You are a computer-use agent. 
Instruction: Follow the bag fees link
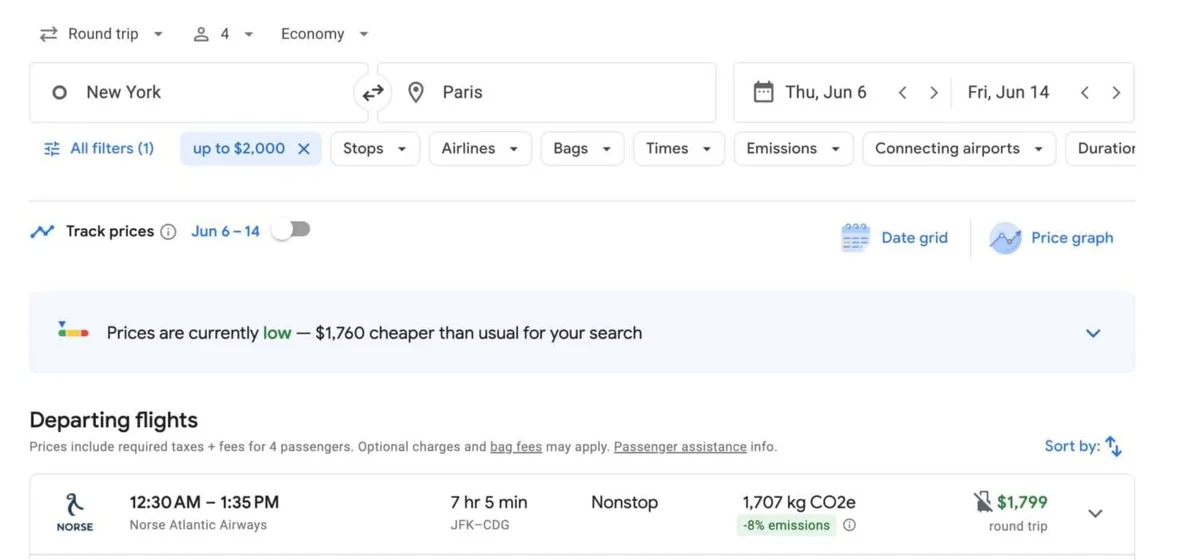pos(515,447)
